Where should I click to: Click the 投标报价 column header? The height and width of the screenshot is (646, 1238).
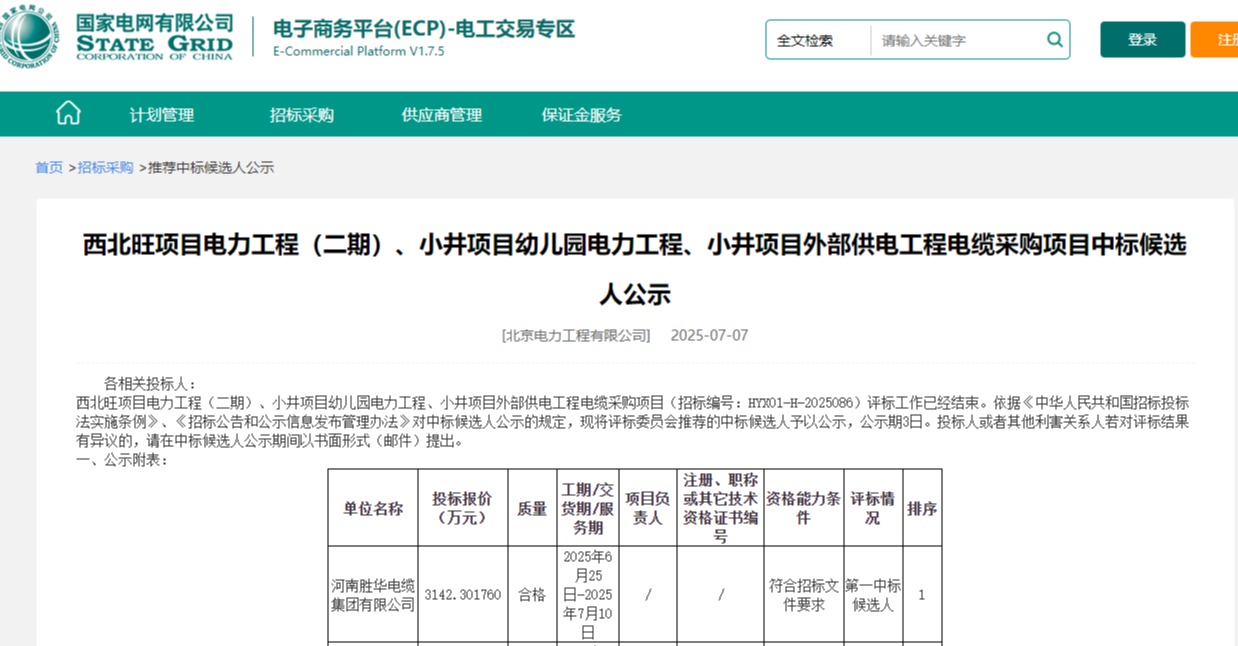462,508
